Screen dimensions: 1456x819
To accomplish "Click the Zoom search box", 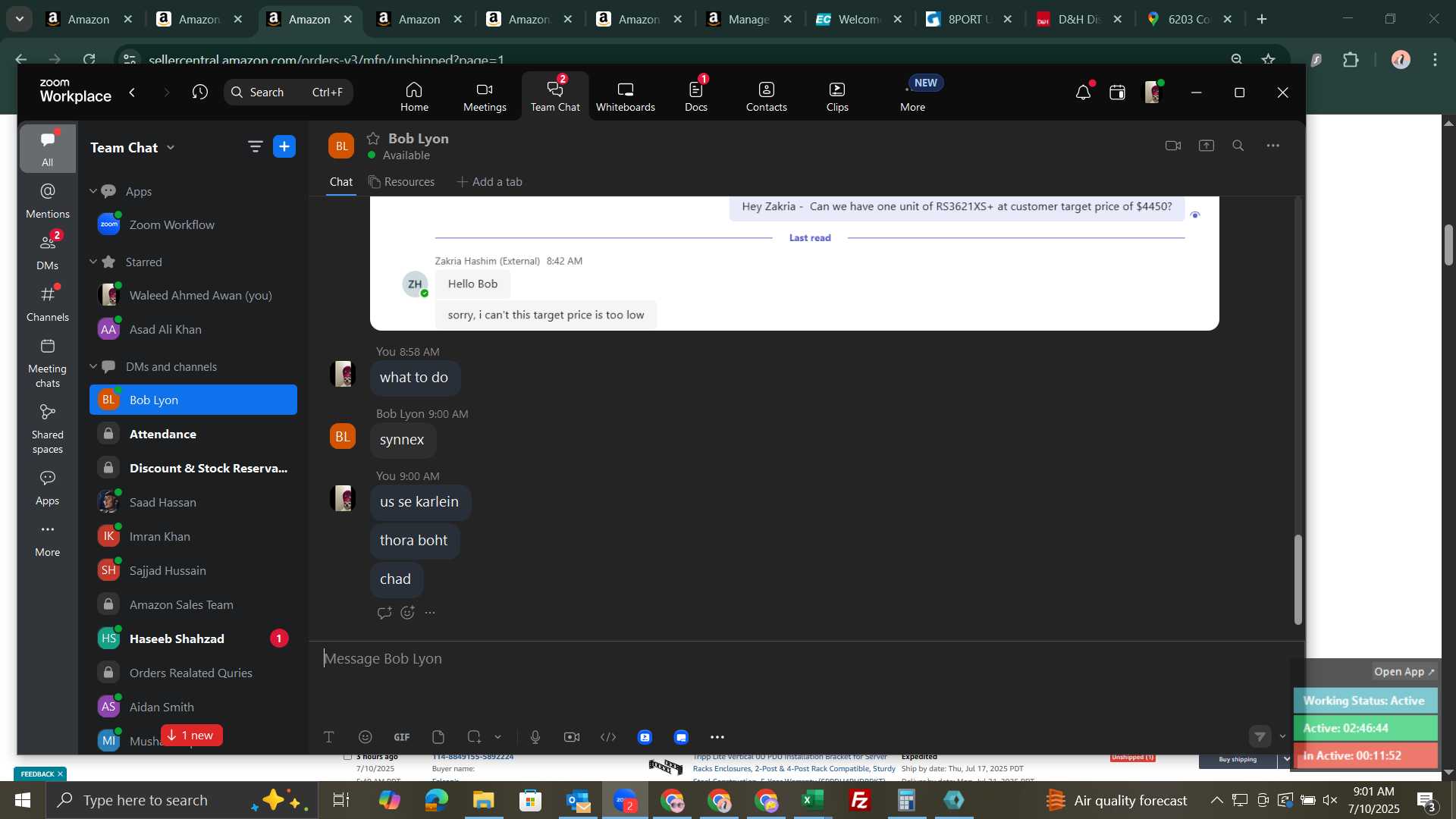I will click(288, 93).
